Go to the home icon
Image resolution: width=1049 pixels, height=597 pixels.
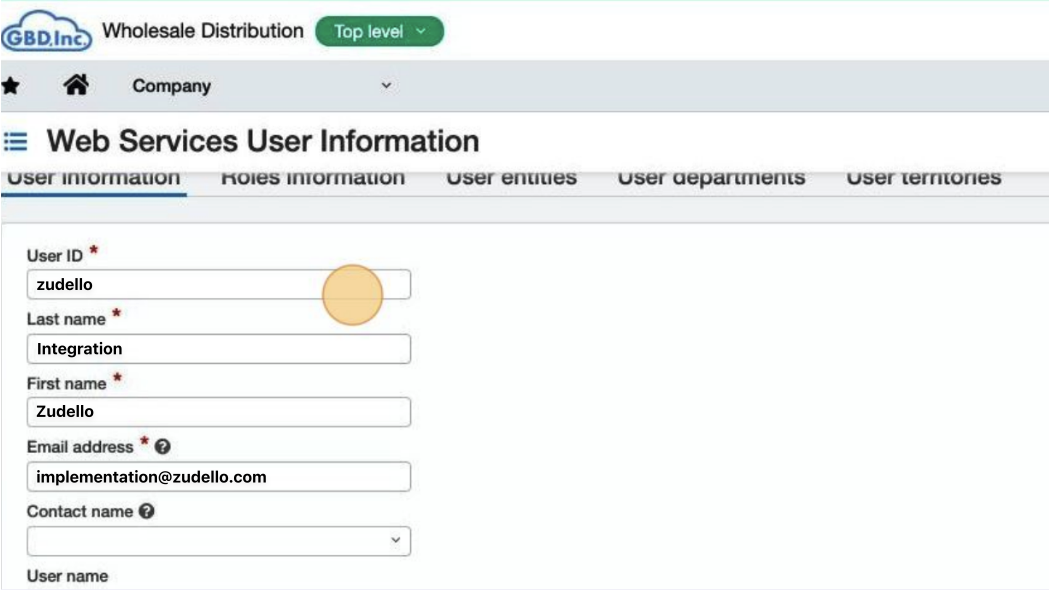pyautogui.click(x=75, y=86)
